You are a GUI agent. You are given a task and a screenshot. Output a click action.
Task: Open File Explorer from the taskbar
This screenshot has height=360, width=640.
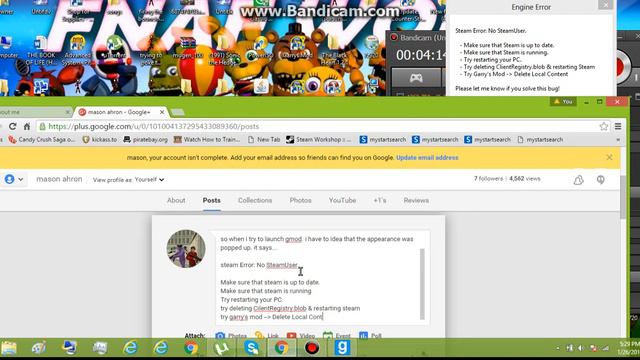pyautogui.click(x=9, y=348)
